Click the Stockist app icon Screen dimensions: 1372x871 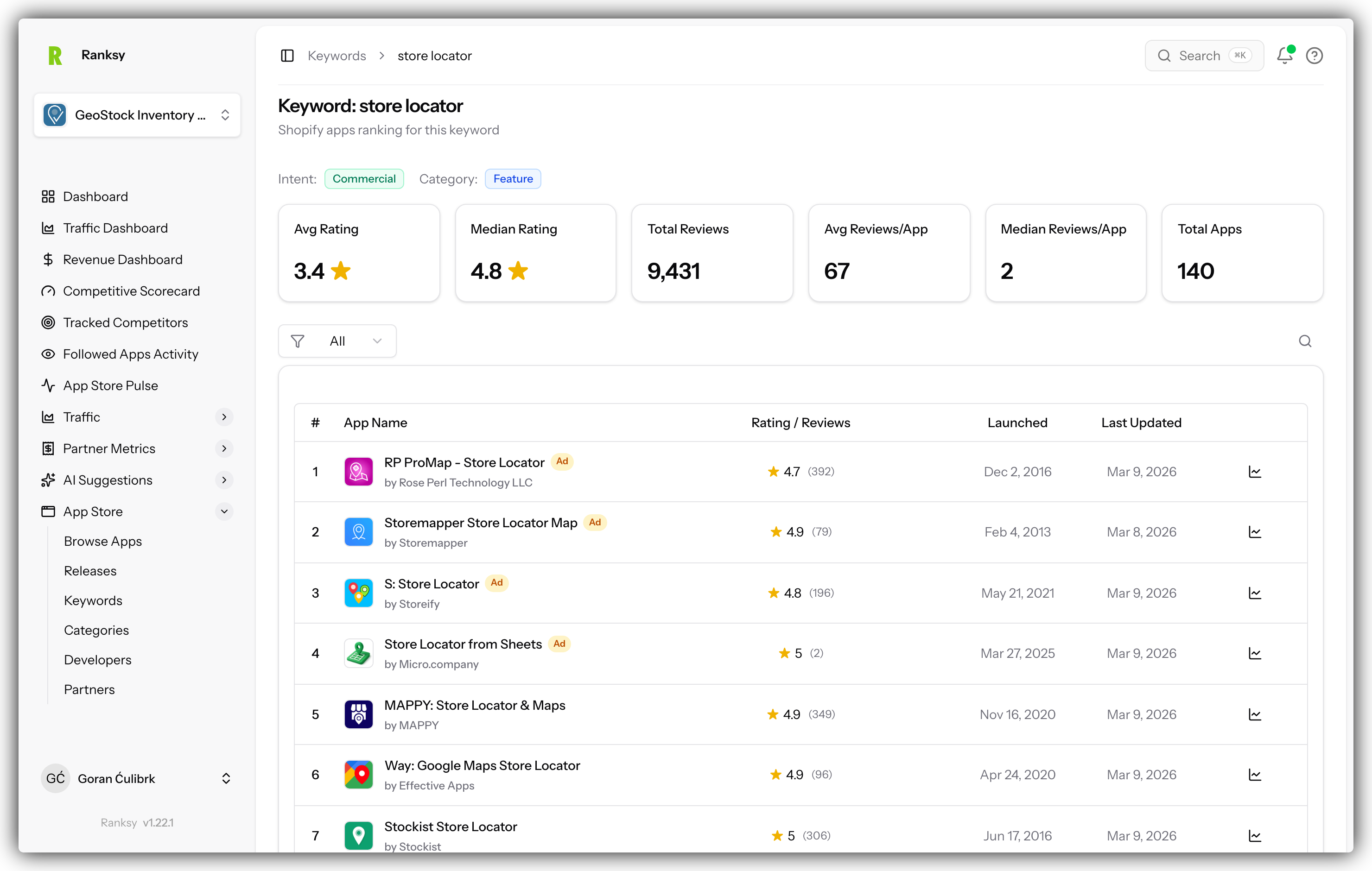point(358,836)
